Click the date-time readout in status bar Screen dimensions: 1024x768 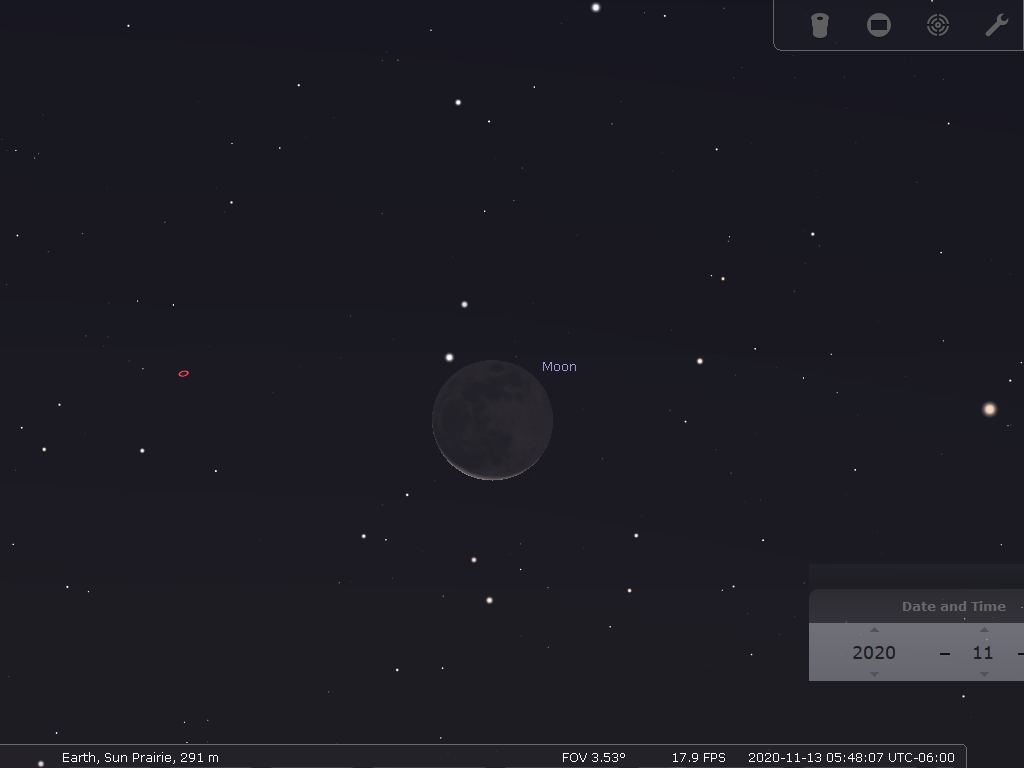(851, 757)
